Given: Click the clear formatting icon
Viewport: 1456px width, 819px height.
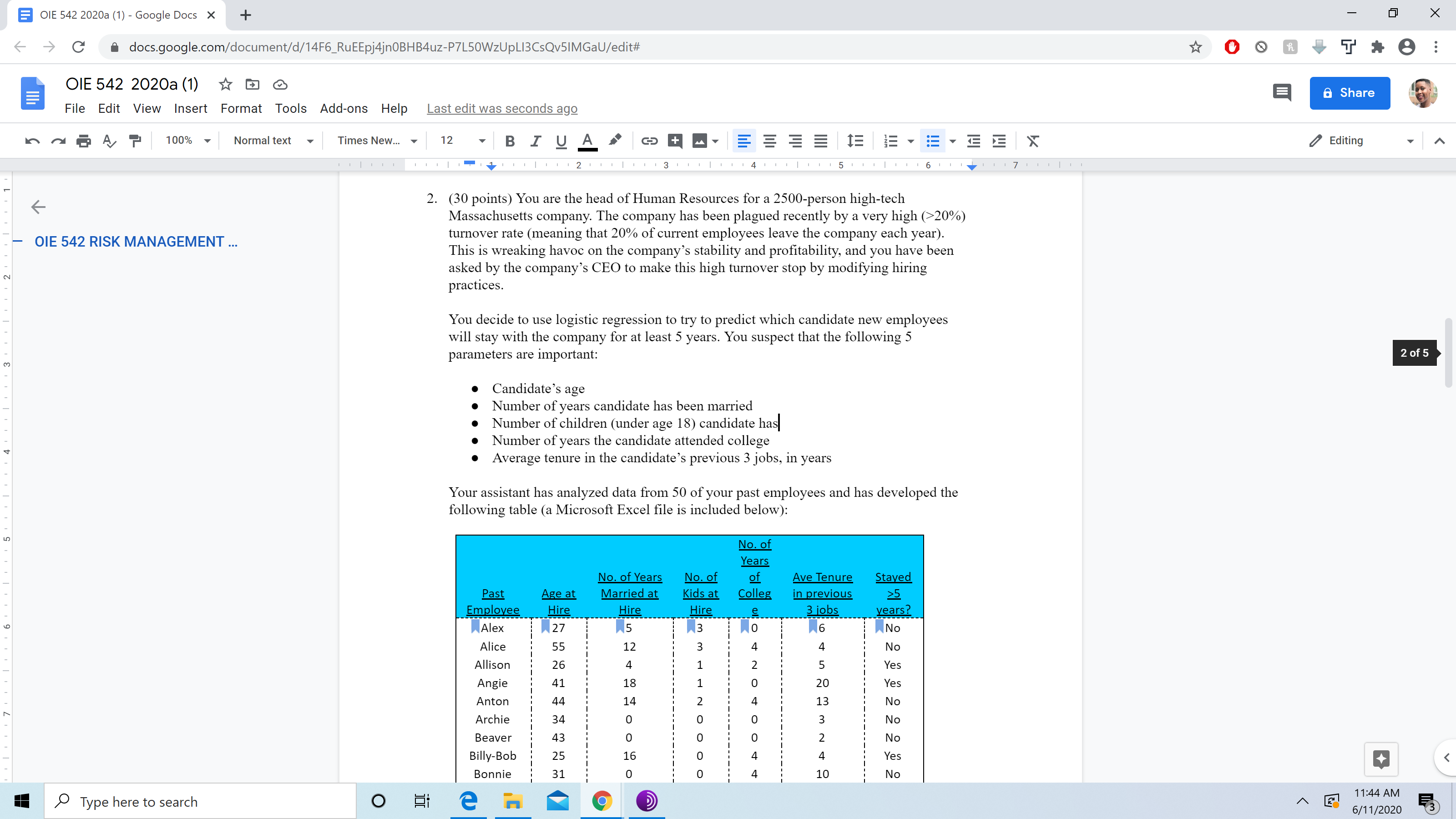Looking at the screenshot, I should [1033, 141].
